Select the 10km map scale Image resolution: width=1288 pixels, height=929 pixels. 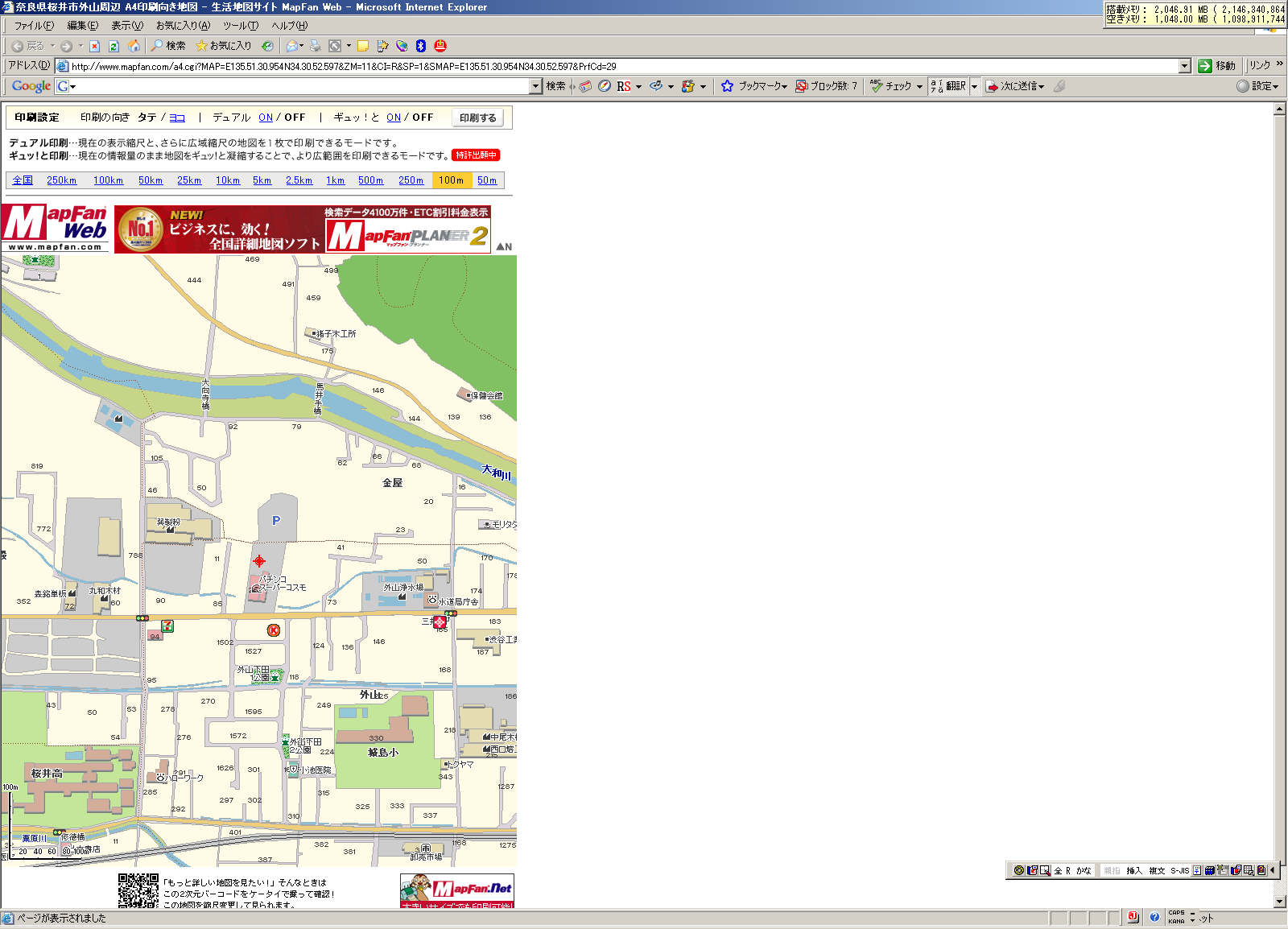click(x=228, y=180)
